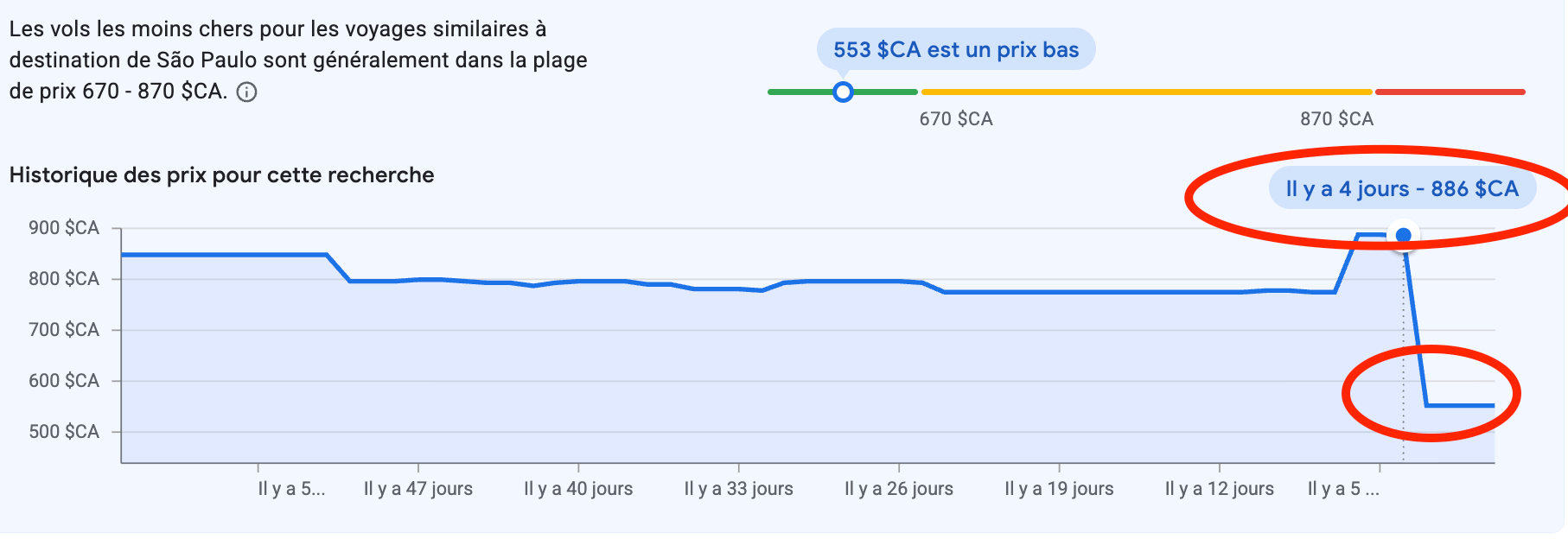Click the "670 $CA" label under the price bar
Screen dimensions: 1568x539
pyautogui.click(x=955, y=119)
